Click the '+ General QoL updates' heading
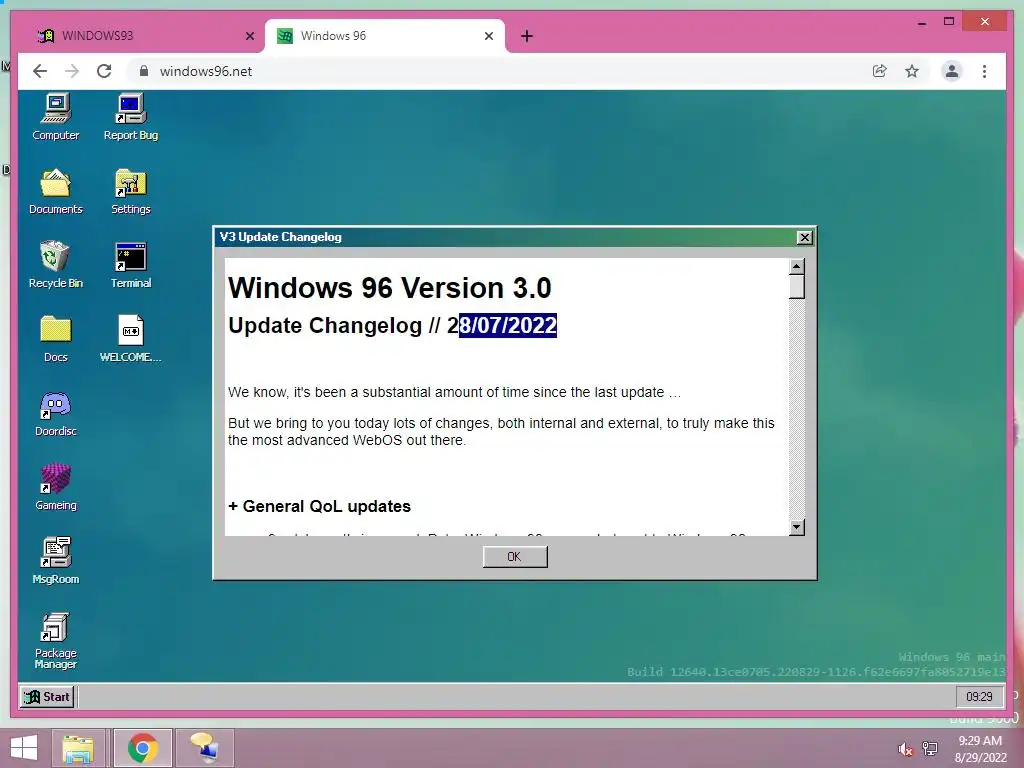Image resolution: width=1024 pixels, height=768 pixels. 319,506
